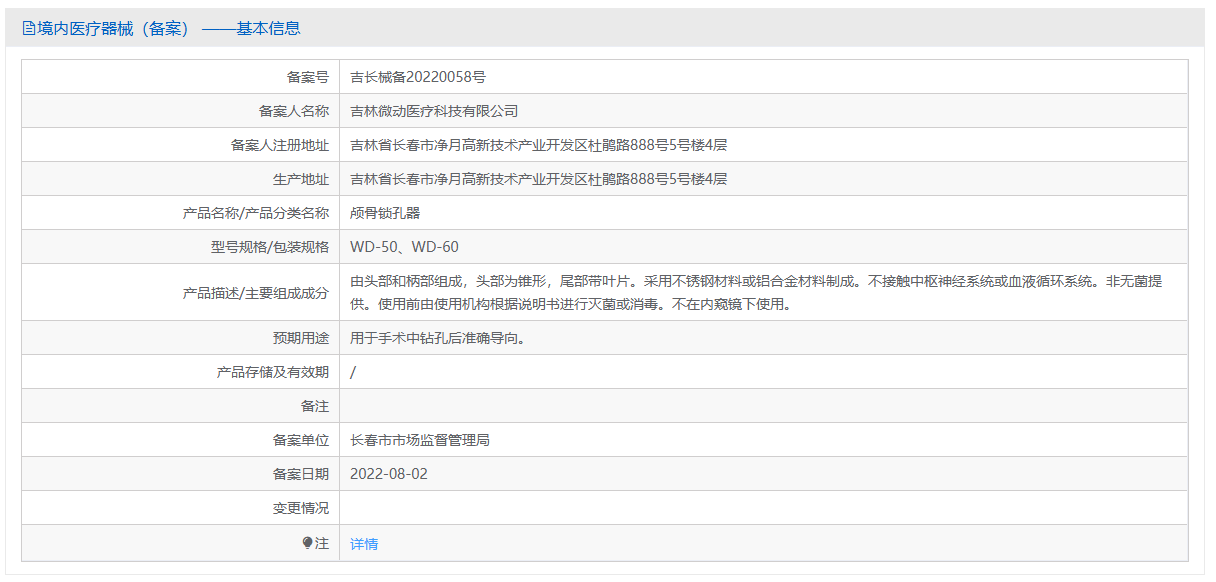The image size is (1216, 582).
Task: Select the models text WD-50、WD-60
Action: click(405, 247)
